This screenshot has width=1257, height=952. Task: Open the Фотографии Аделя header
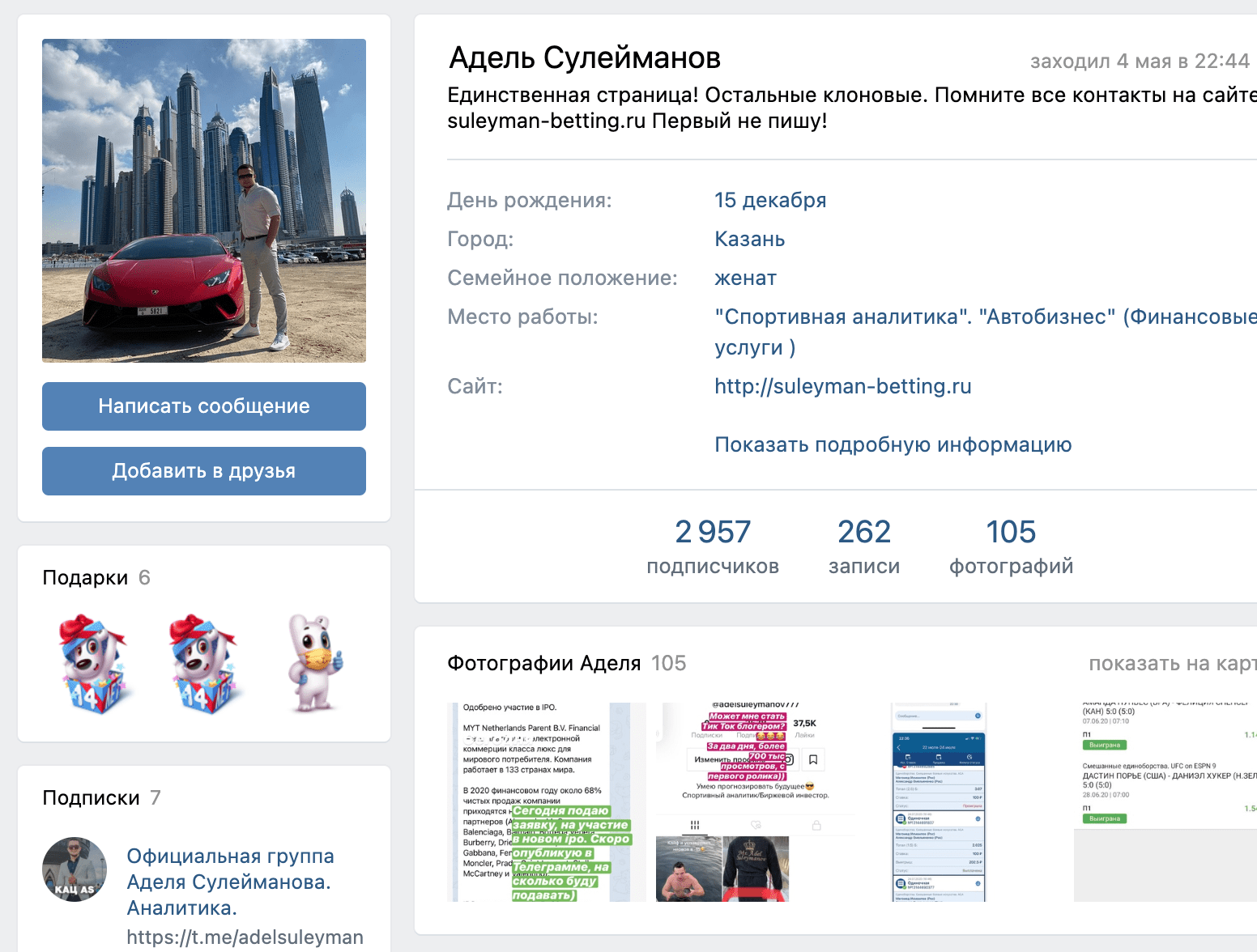pyautogui.click(x=566, y=663)
